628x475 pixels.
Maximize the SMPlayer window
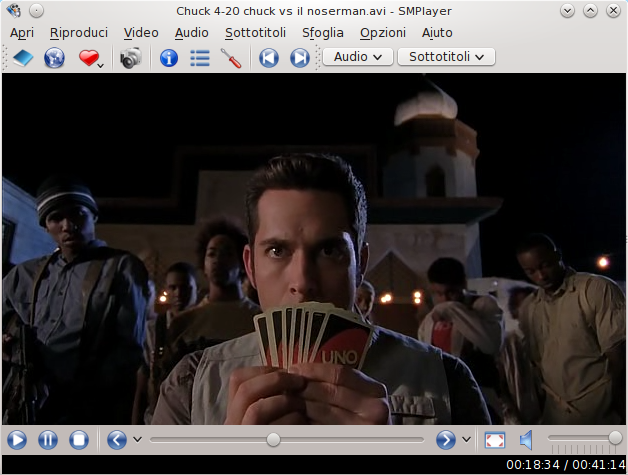[590, 11]
